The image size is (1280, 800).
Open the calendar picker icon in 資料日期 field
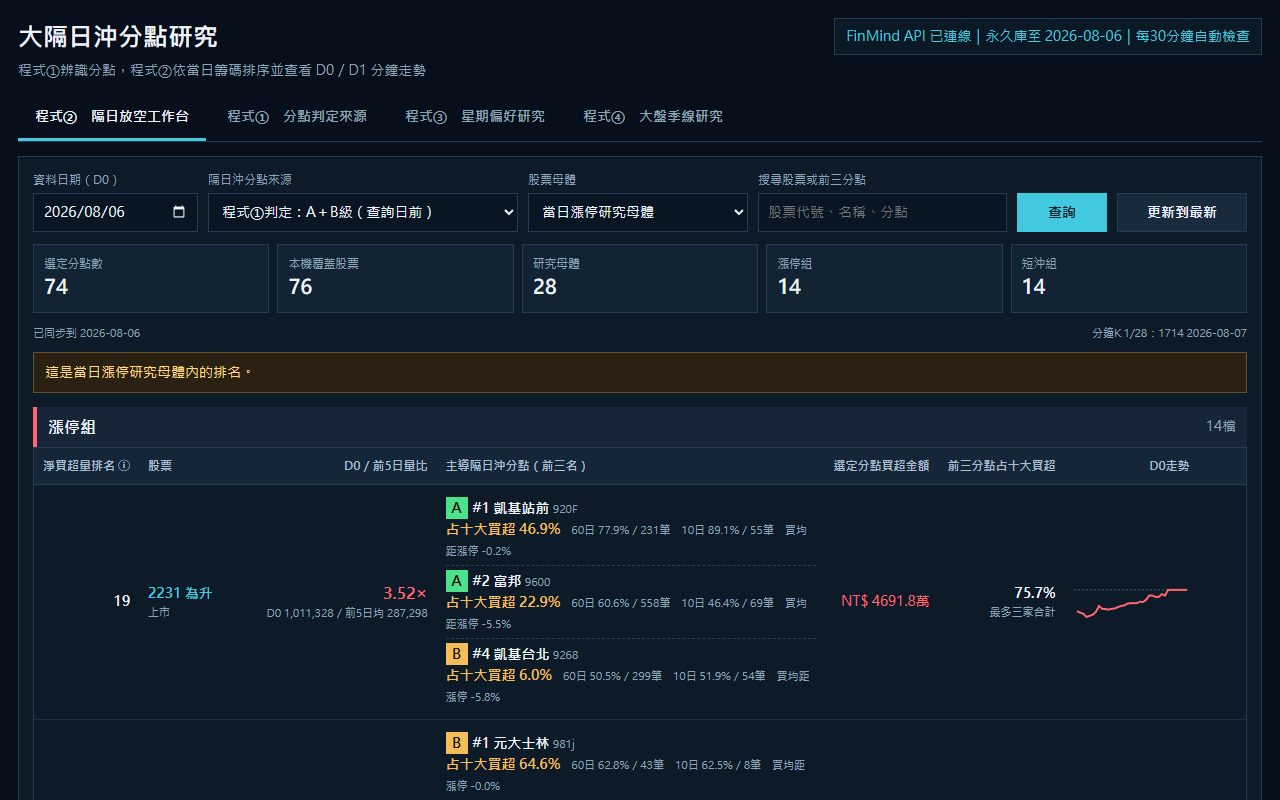click(179, 212)
